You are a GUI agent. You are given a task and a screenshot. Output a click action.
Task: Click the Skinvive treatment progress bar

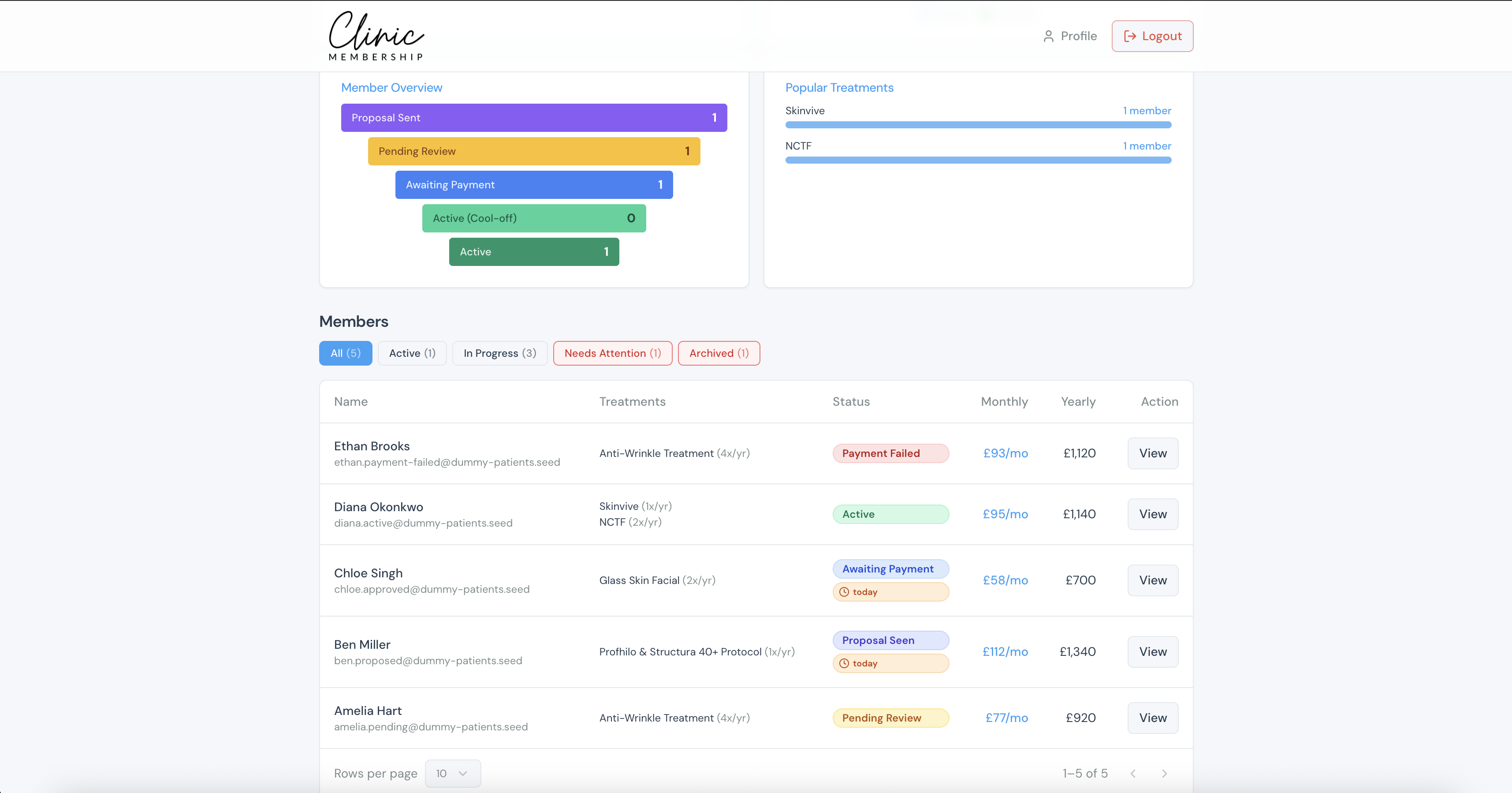(978, 124)
